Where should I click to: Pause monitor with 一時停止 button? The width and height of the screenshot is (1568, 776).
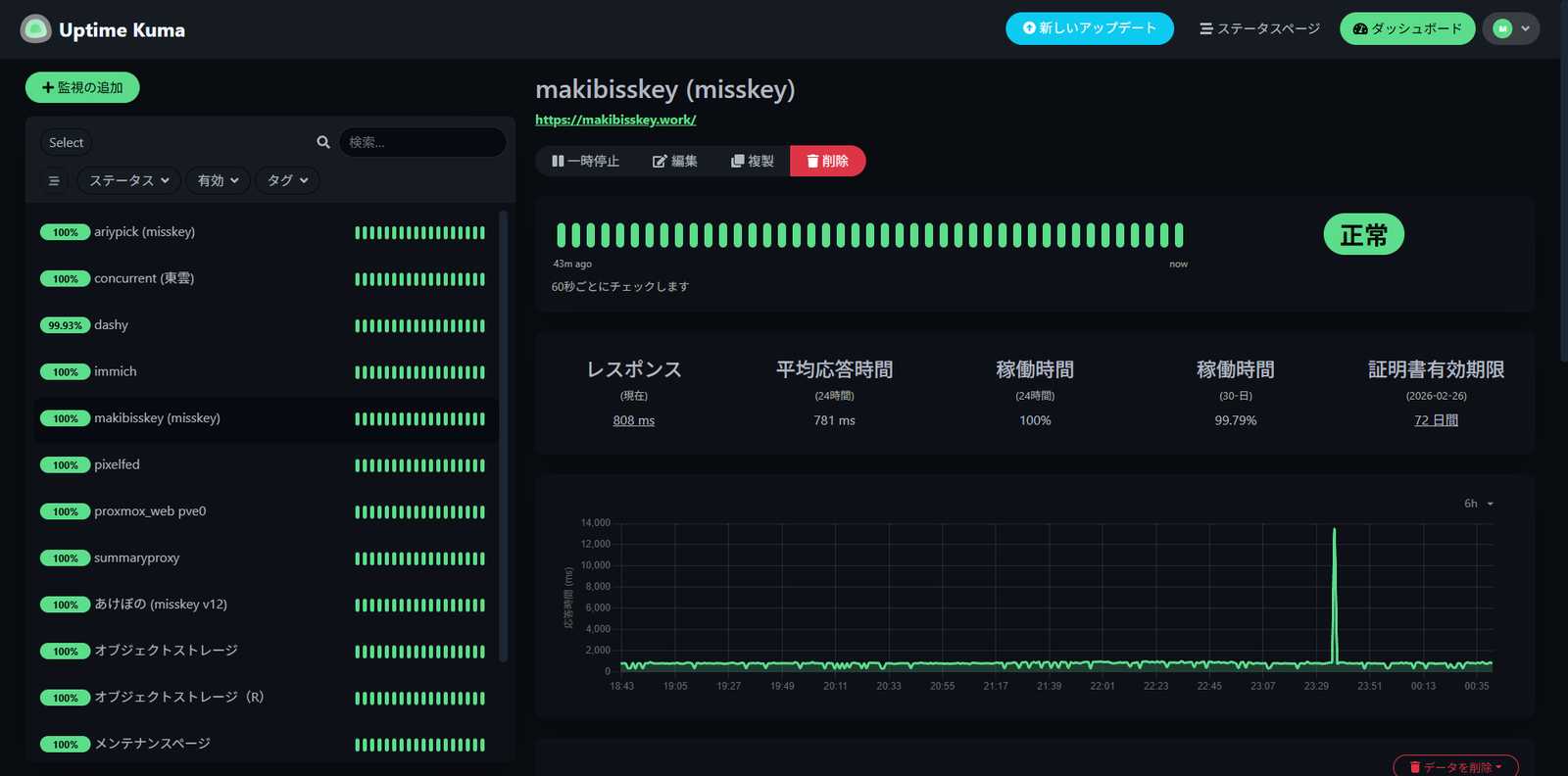coord(585,162)
